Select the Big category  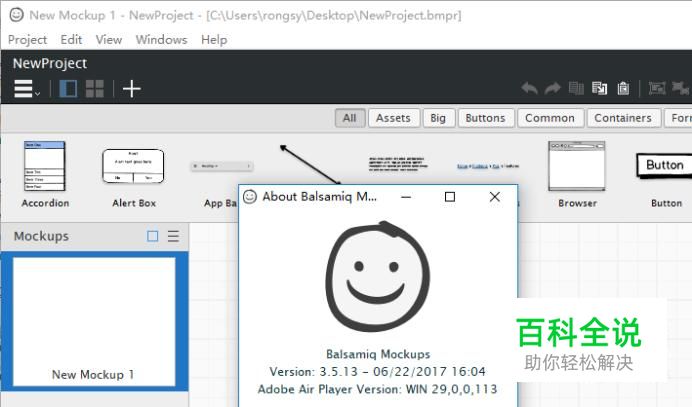[x=438, y=118]
